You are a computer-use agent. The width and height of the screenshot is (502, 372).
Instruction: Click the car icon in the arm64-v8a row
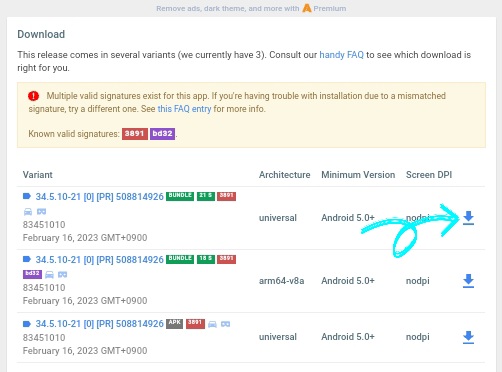[49, 275]
